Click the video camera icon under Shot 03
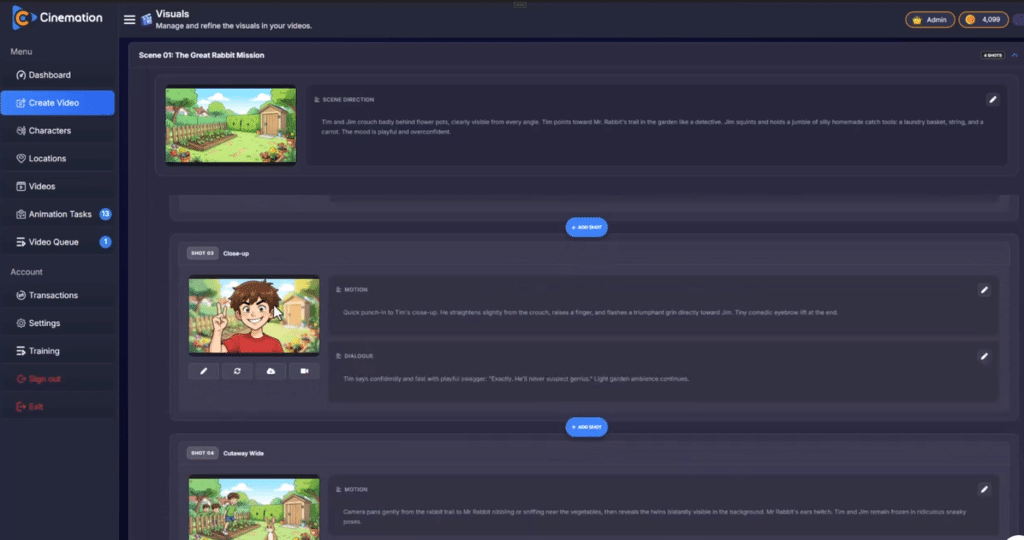Screen dimensions: 1024x540 pyautogui.click(x=303, y=371)
